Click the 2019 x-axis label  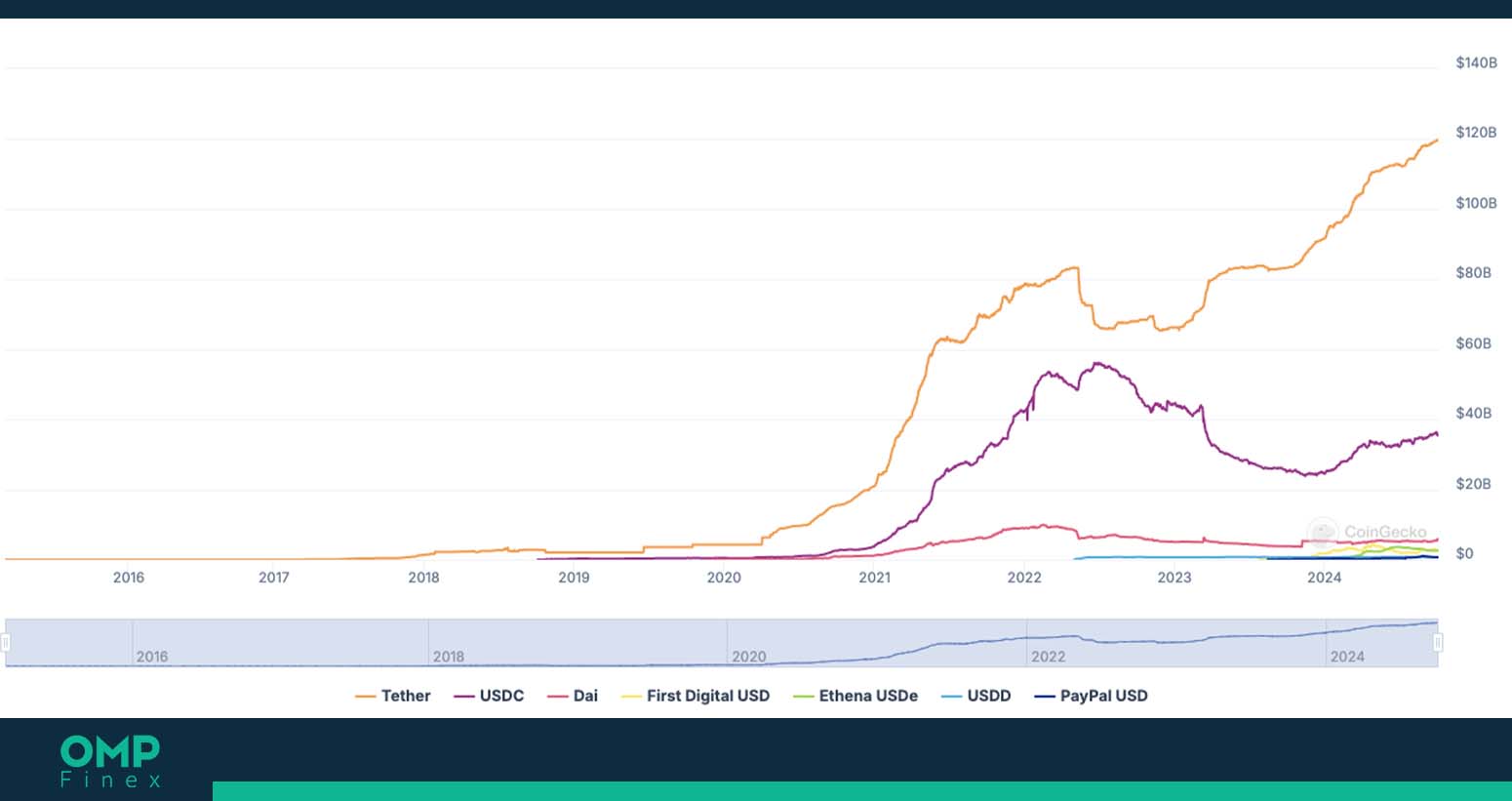575,578
